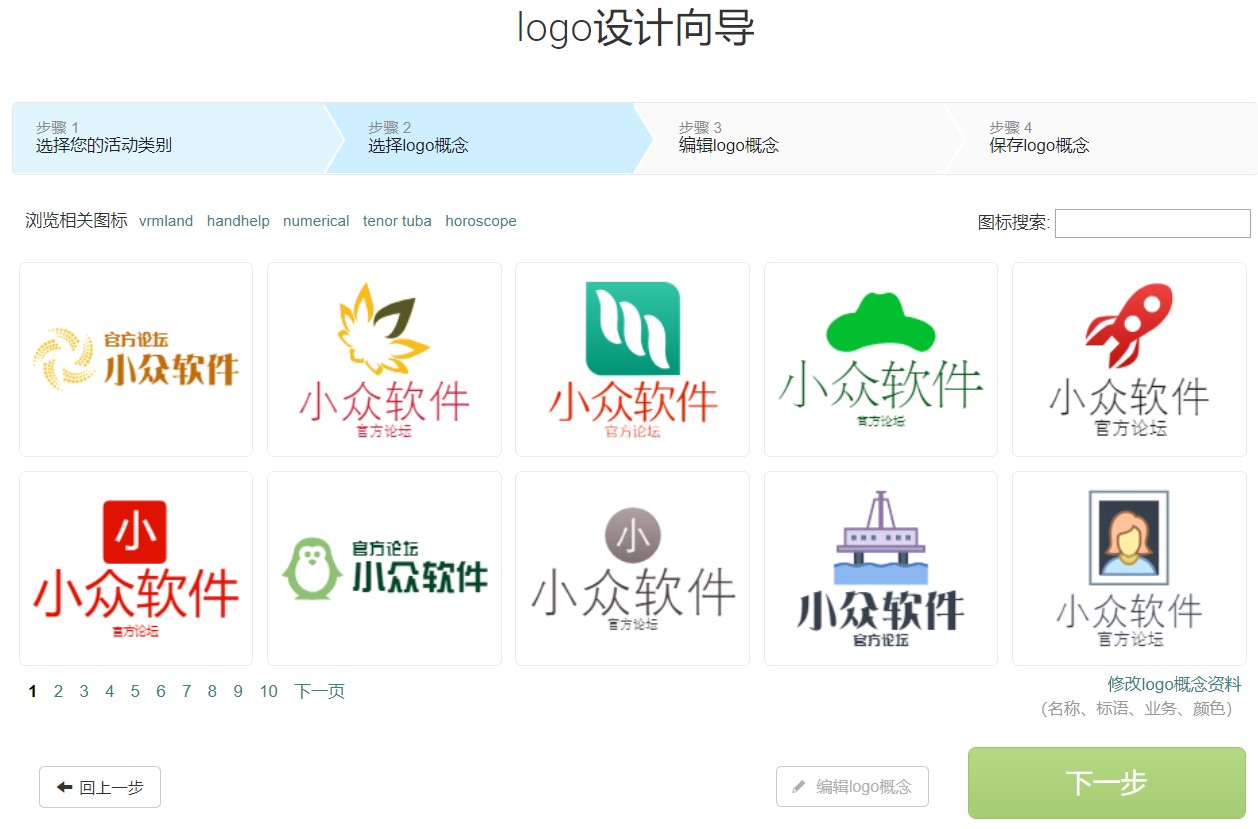1258x829 pixels.
Task: Go to step 1 选择您的活动类别
Action: [x=167, y=138]
